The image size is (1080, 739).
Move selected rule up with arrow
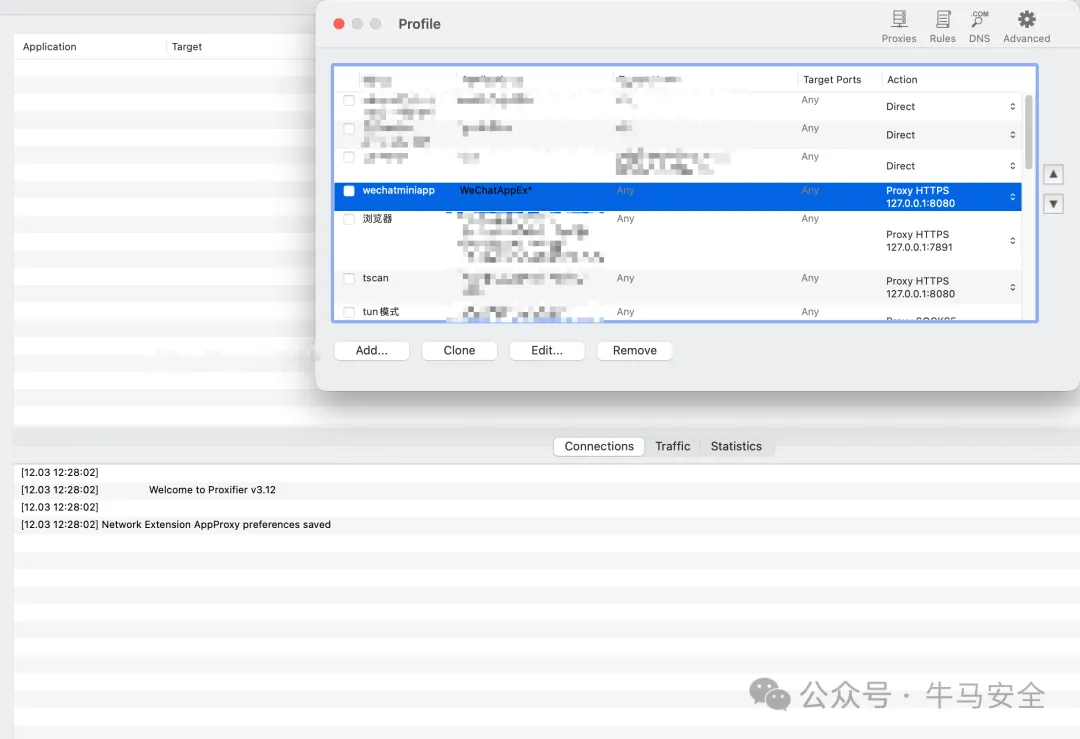click(x=1053, y=175)
